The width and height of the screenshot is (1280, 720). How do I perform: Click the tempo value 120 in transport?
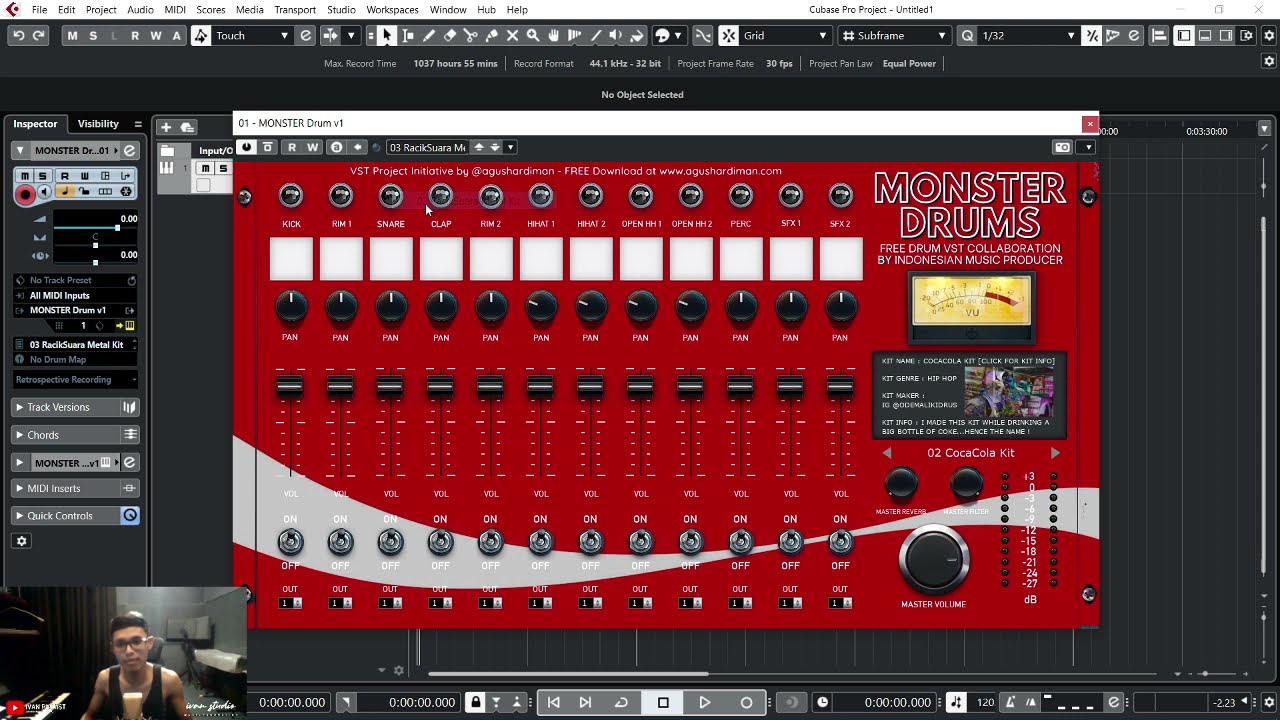(x=985, y=703)
